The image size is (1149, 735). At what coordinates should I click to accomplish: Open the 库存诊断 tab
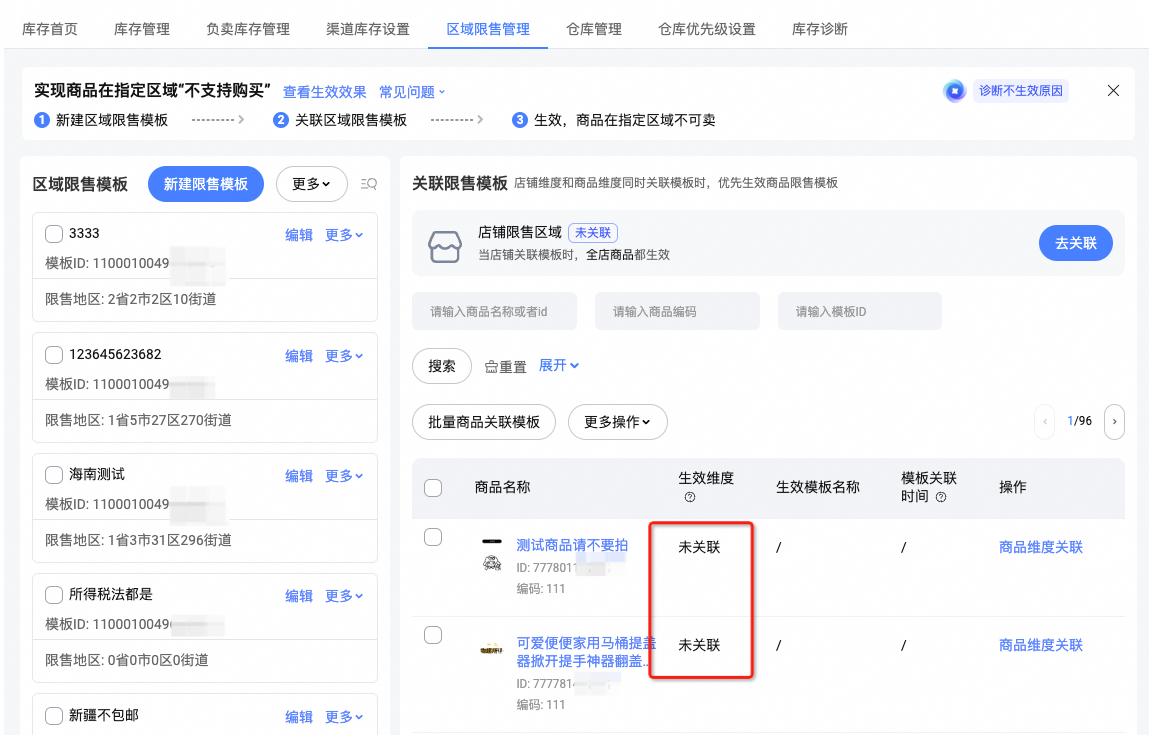pyautogui.click(x=820, y=29)
